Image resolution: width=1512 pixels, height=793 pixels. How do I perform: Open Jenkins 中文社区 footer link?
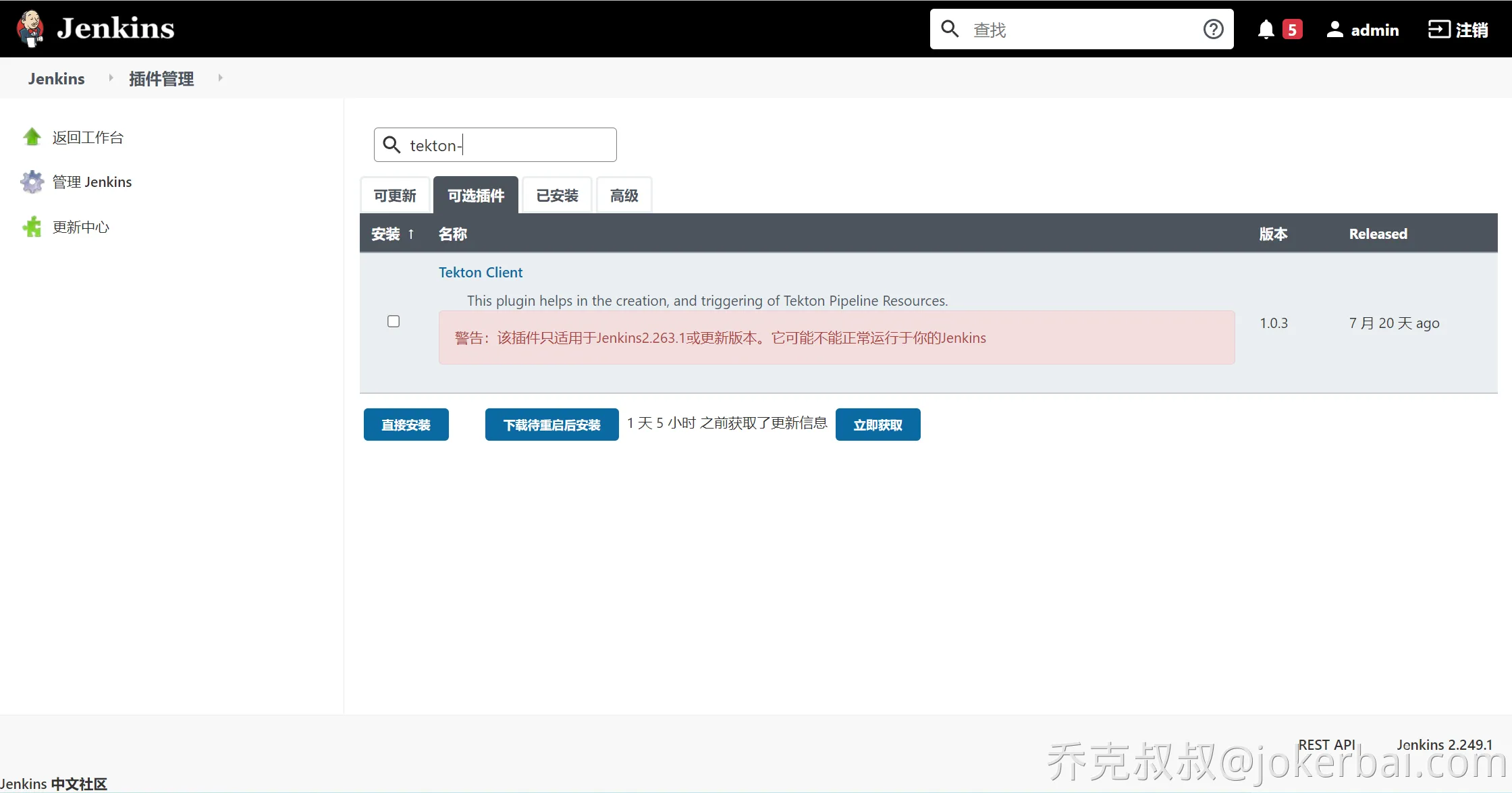[x=54, y=784]
